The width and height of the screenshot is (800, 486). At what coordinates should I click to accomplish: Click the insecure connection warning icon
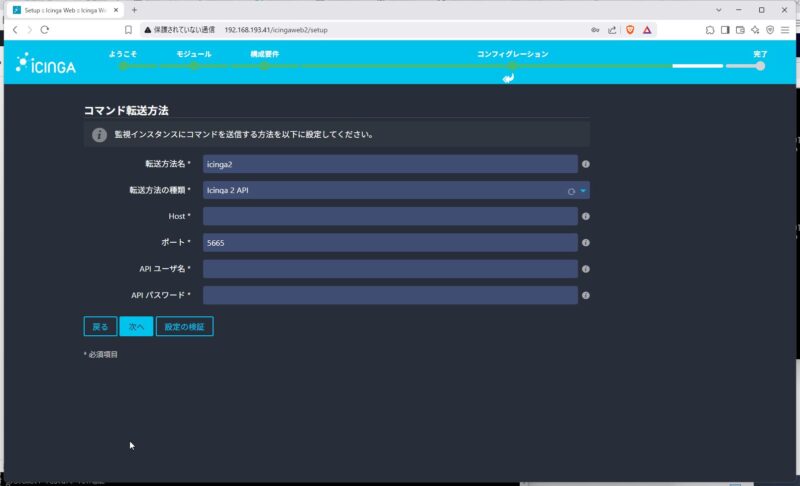pos(147,30)
